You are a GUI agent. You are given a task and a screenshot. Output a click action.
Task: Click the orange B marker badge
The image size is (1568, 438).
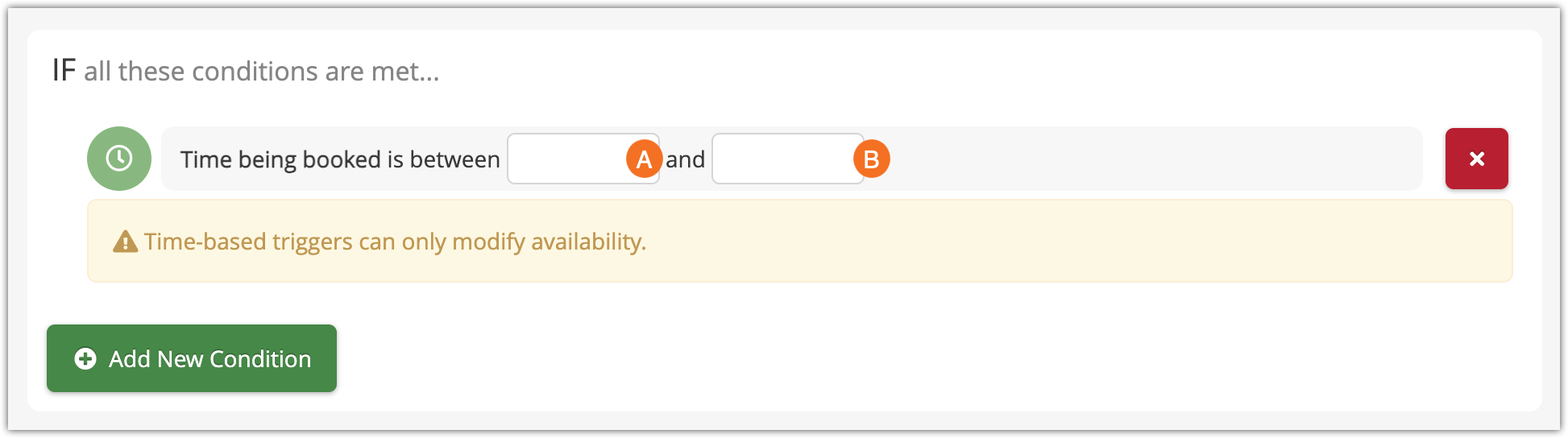(871, 159)
